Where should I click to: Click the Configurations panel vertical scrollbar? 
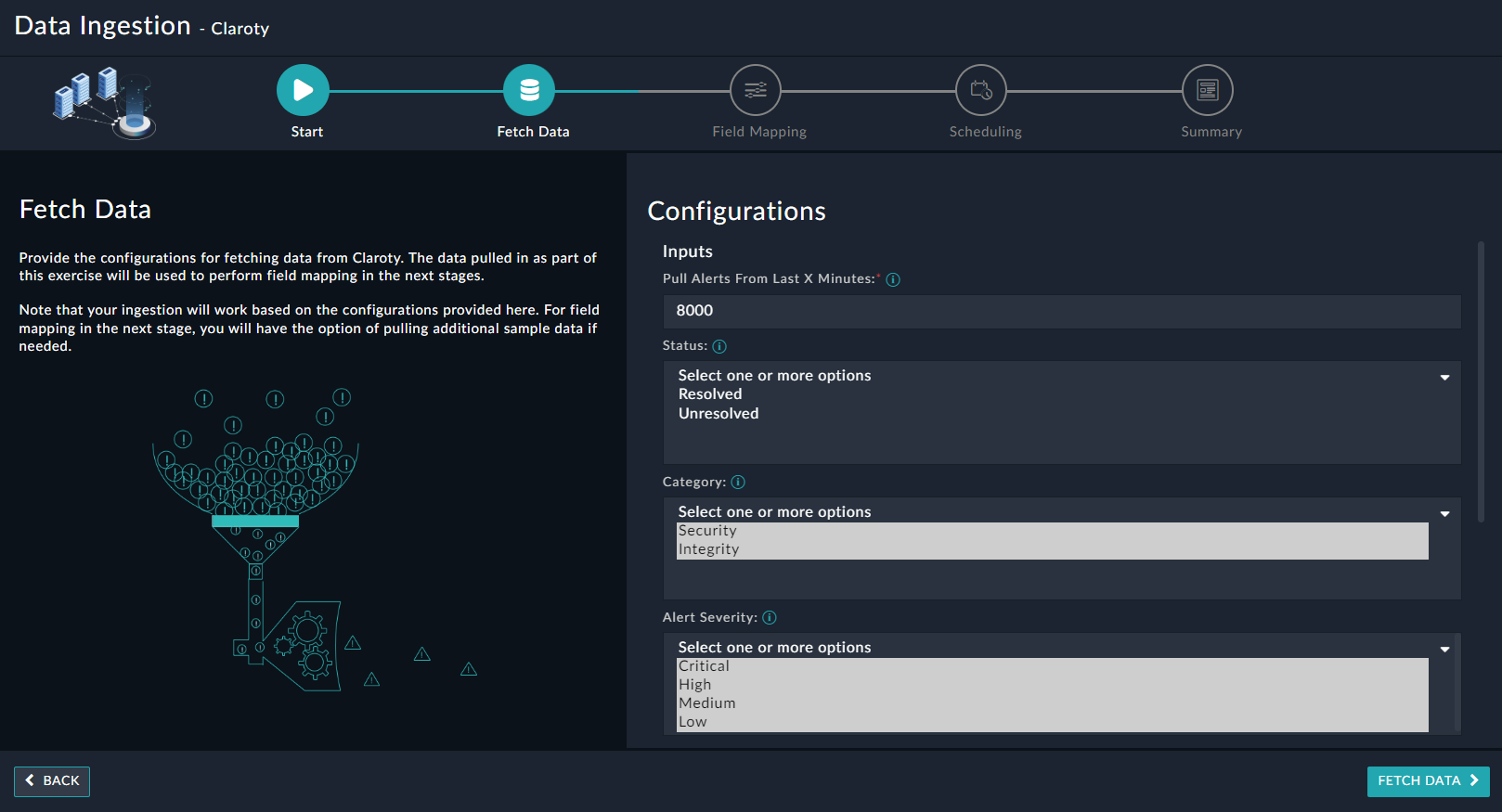[x=1481, y=381]
